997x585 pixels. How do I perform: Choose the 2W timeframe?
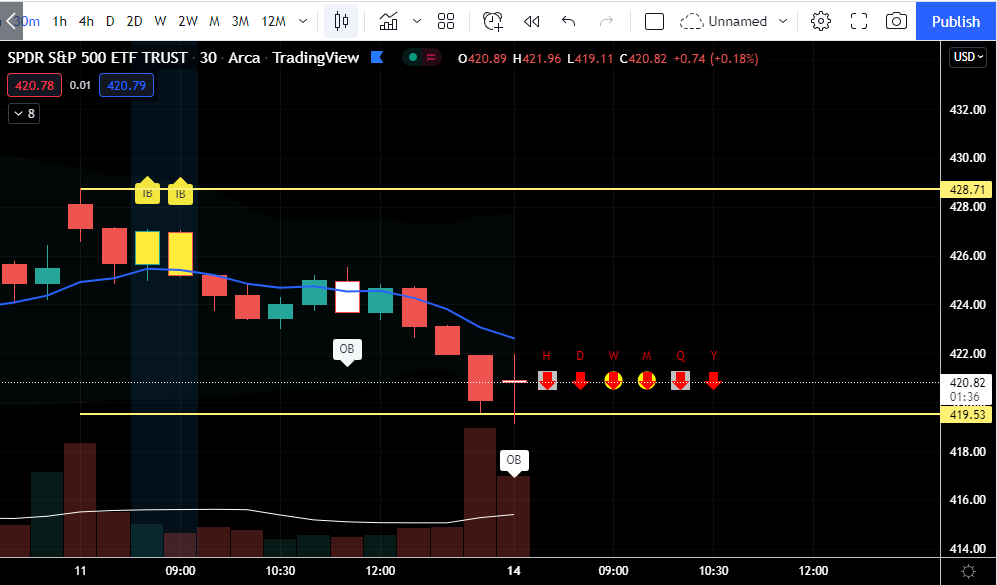click(x=188, y=21)
